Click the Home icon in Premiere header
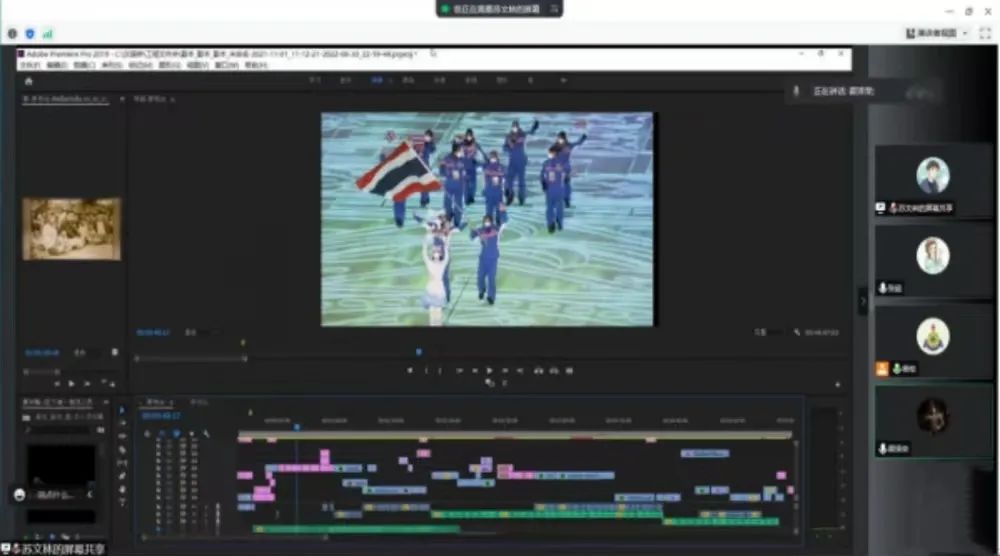This screenshot has height=556, width=1000. click(28, 81)
